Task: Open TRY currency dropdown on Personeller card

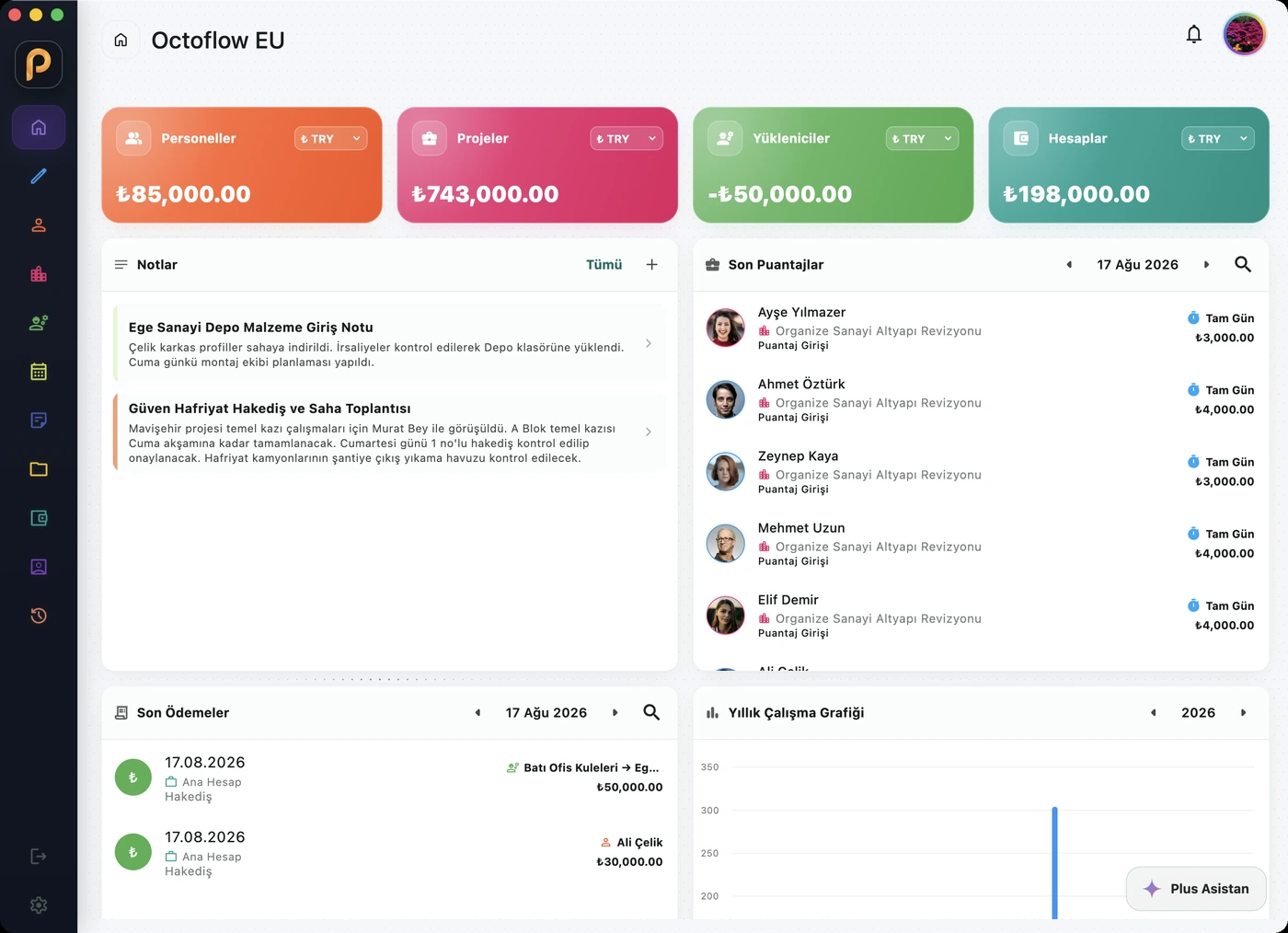Action: click(331, 138)
